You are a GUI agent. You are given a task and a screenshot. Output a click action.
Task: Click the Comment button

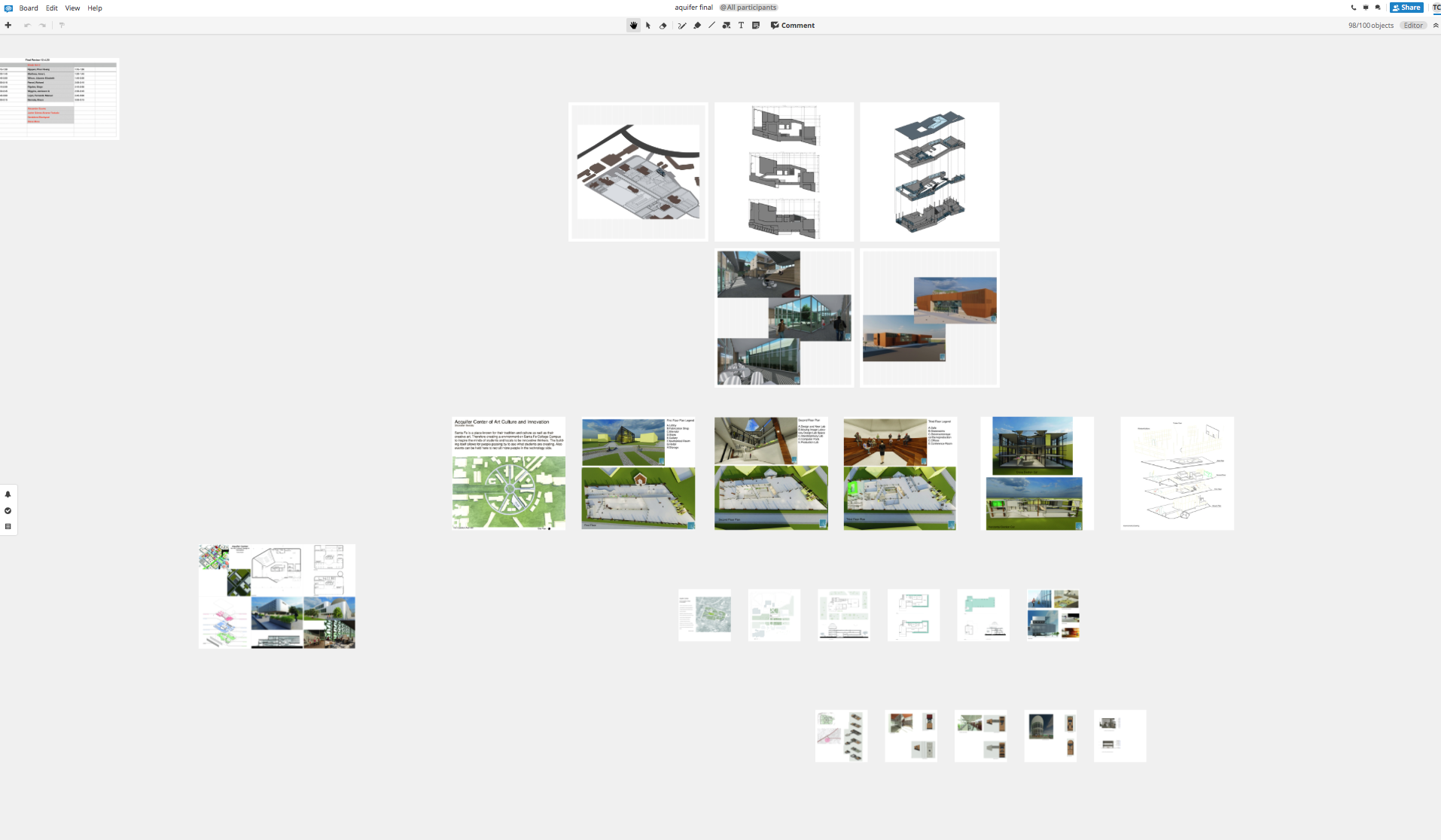point(793,25)
